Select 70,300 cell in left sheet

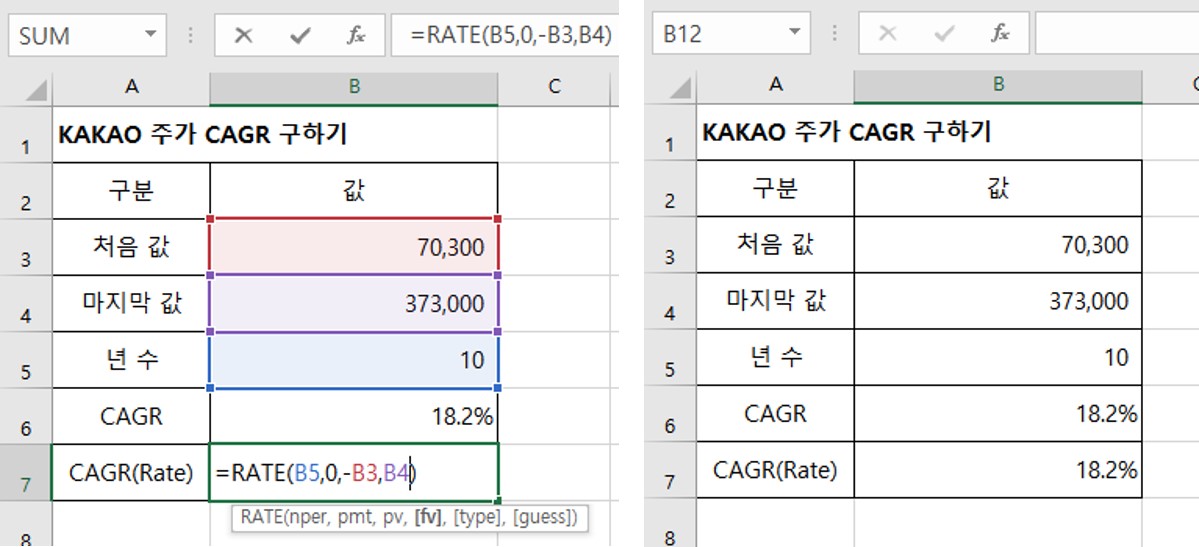click(x=354, y=247)
